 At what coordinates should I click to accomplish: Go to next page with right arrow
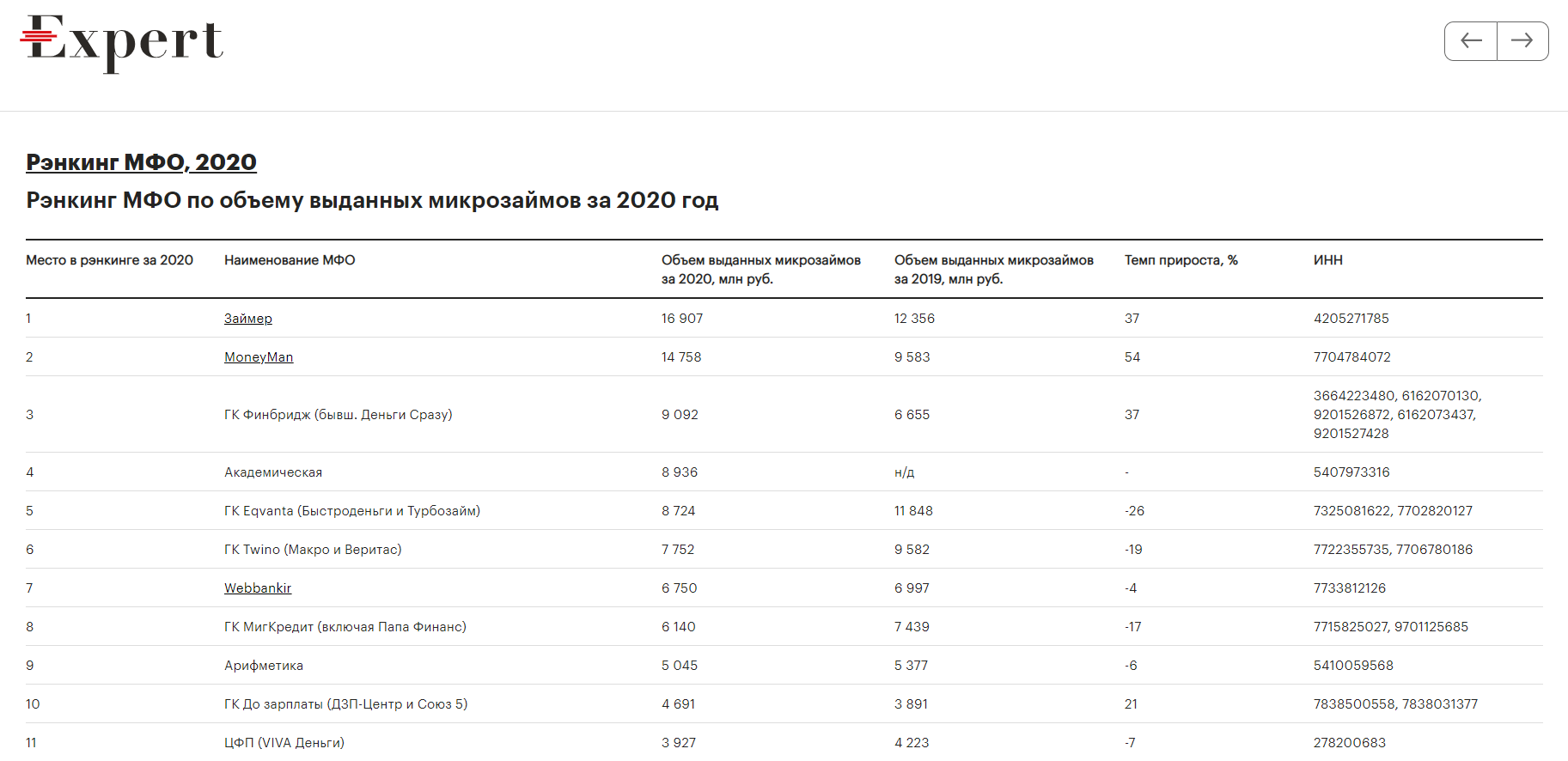point(1522,41)
